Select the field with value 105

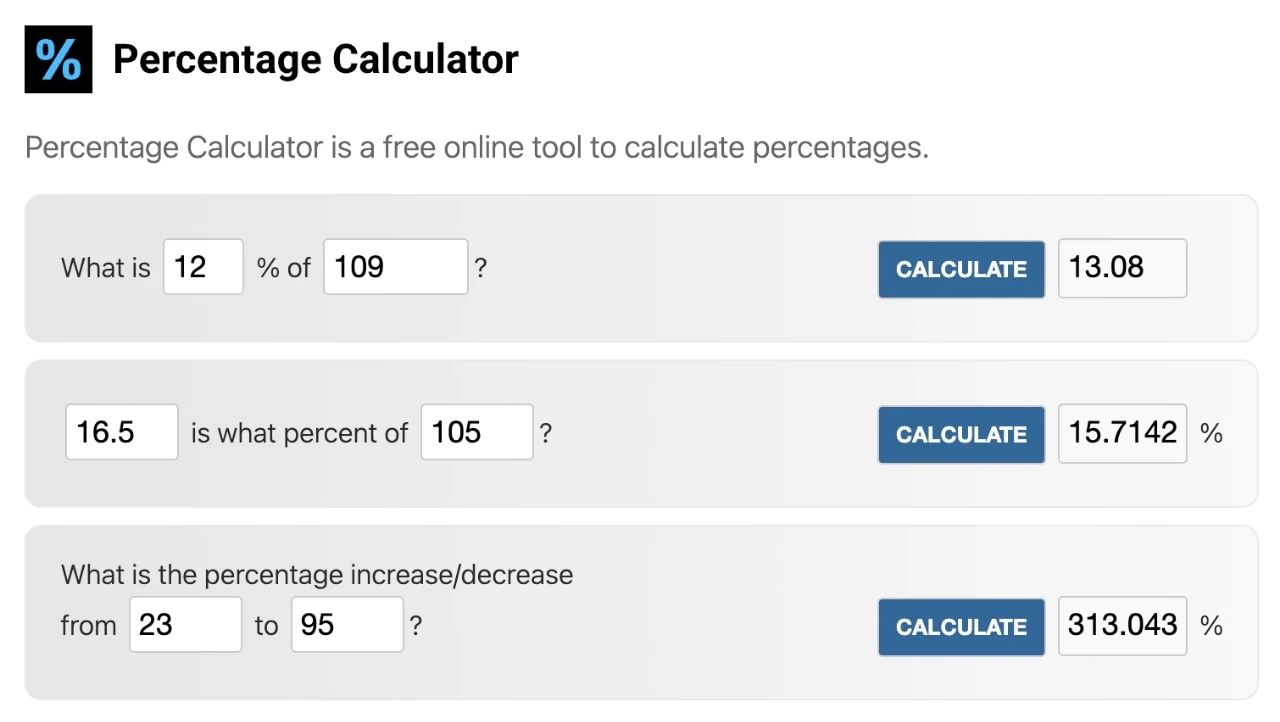[x=477, y=432]
